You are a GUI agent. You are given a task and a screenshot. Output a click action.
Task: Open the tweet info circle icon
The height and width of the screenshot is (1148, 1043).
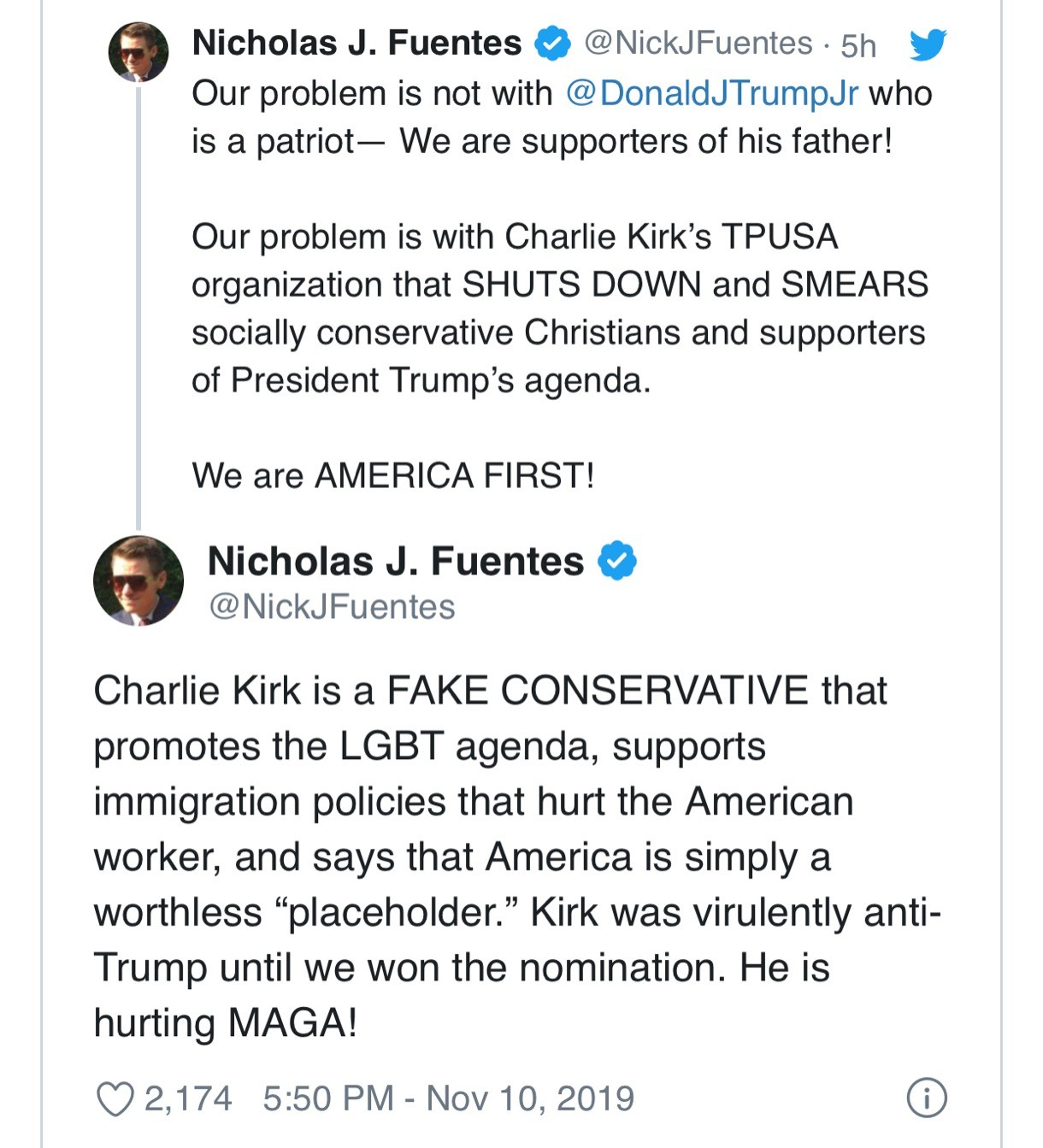926,1098
